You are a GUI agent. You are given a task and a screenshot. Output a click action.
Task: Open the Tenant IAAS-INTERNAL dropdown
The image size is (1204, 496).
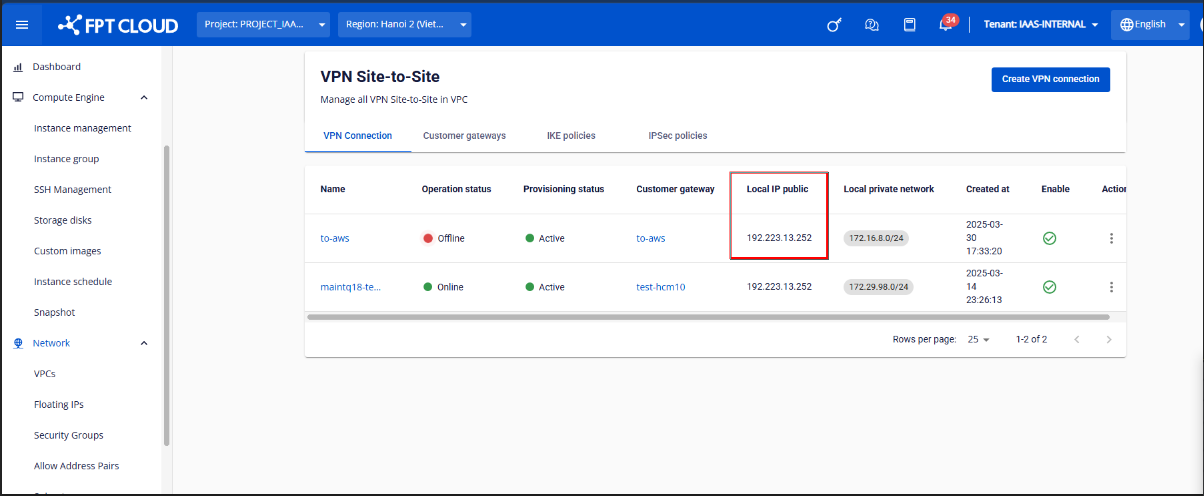[x=1041, y=25]
